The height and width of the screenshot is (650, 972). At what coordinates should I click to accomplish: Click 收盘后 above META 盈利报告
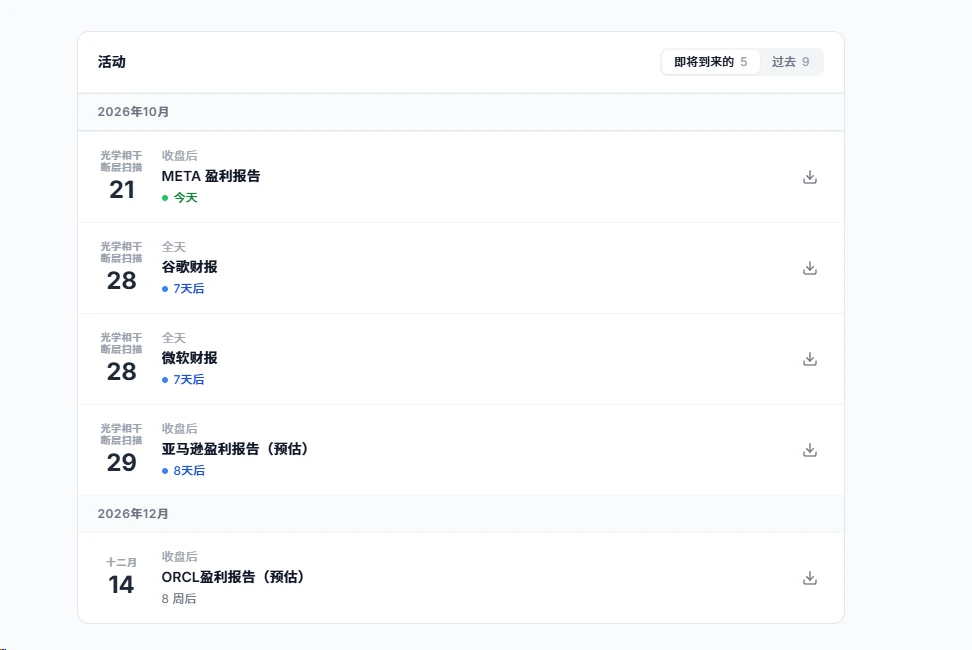click(180, 156)
